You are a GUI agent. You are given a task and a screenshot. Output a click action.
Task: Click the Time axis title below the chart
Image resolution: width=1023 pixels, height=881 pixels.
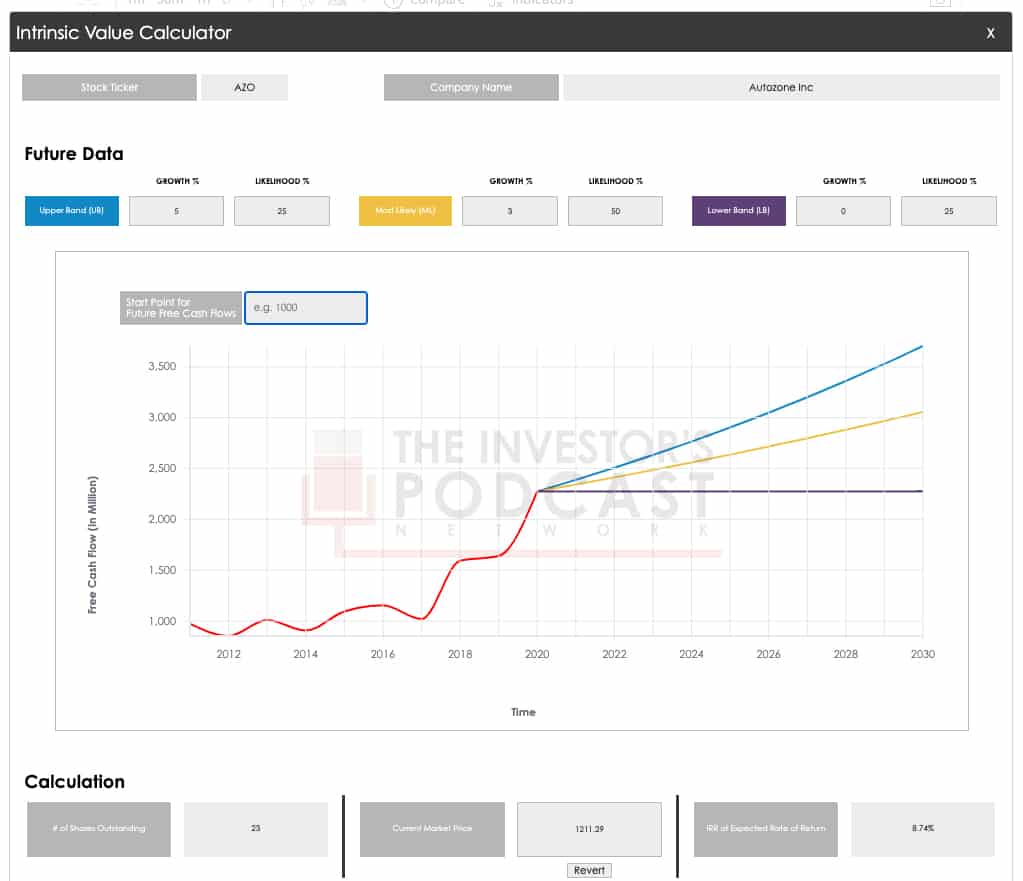(523, 712)
